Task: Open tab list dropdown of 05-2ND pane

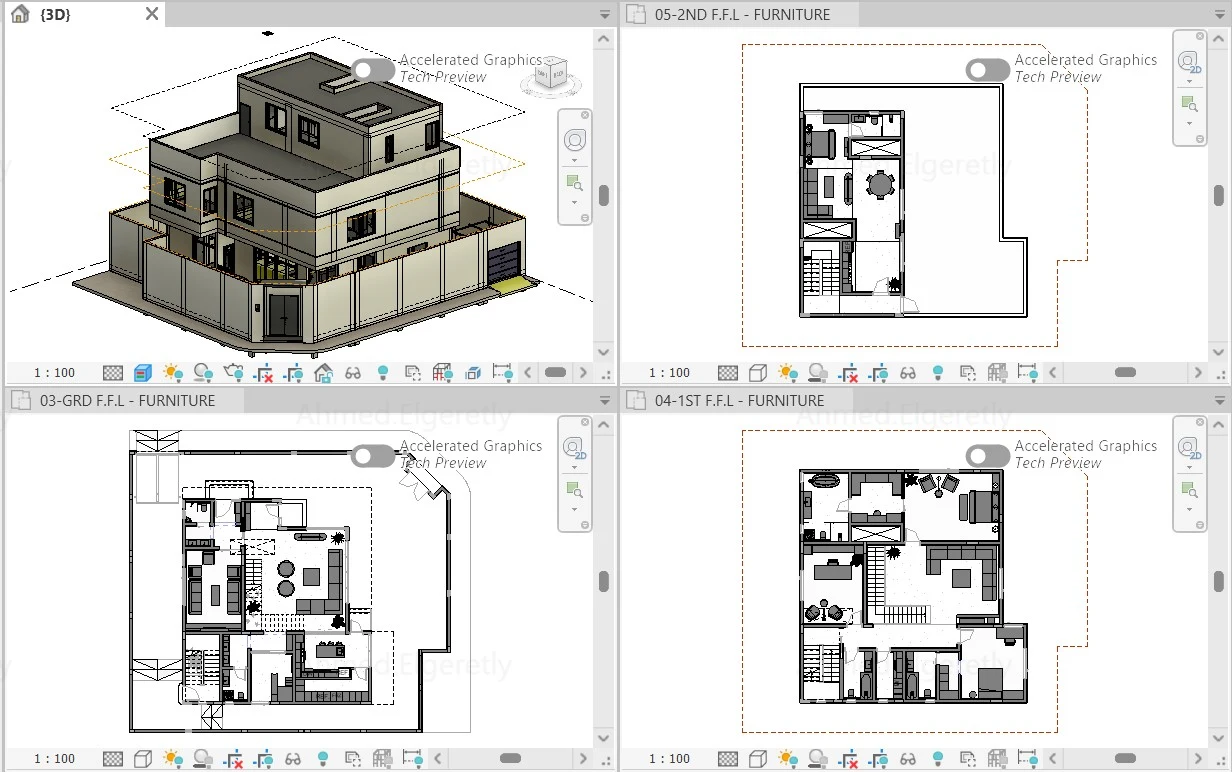Action: click(x=1220, y=15)
